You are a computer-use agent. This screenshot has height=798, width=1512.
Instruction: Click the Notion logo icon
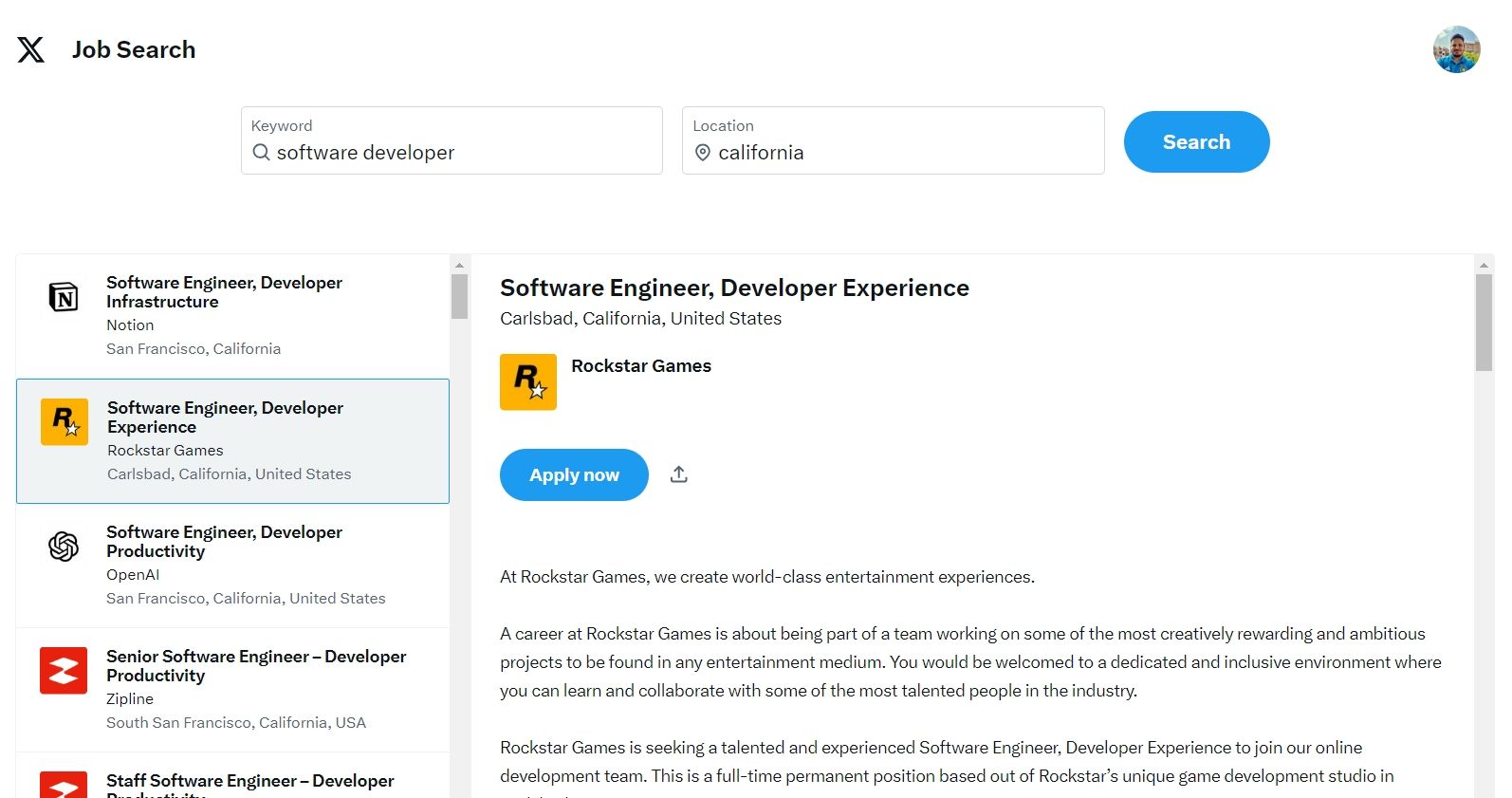tap(64, 297)
